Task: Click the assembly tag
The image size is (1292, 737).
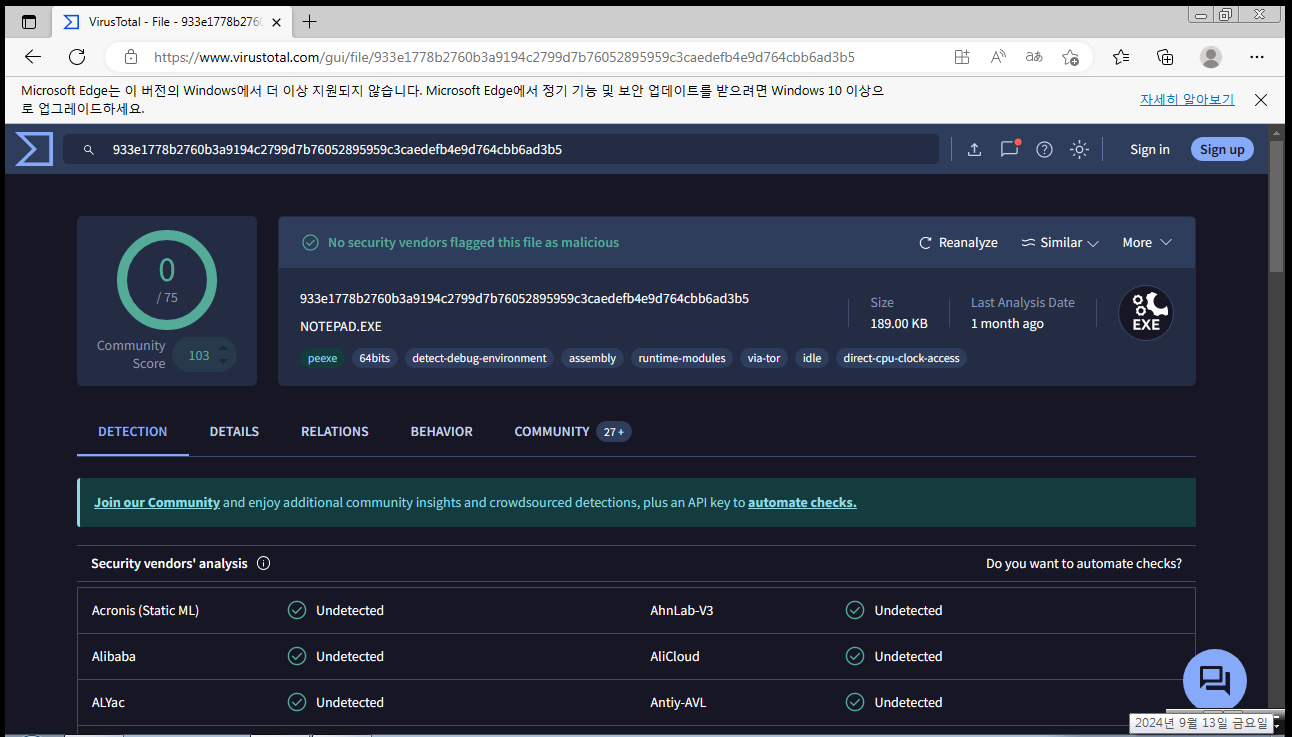Action: click(592, 358)
